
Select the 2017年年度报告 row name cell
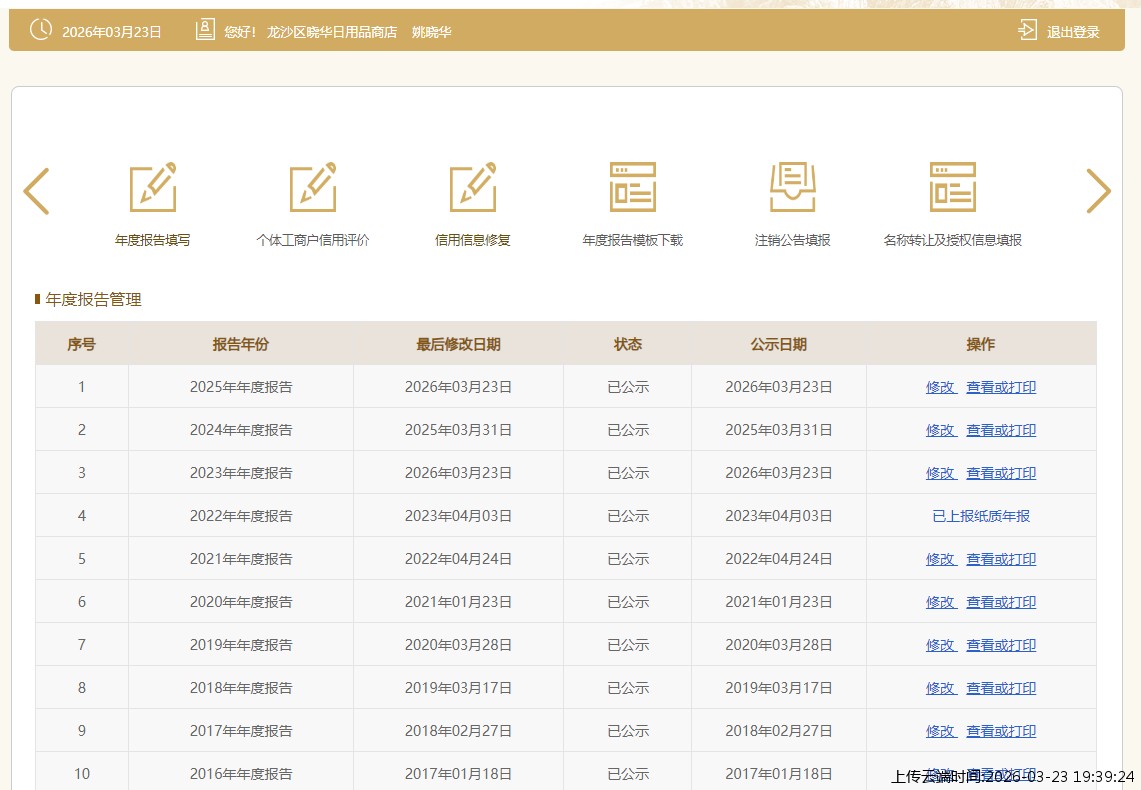(241, 731)
